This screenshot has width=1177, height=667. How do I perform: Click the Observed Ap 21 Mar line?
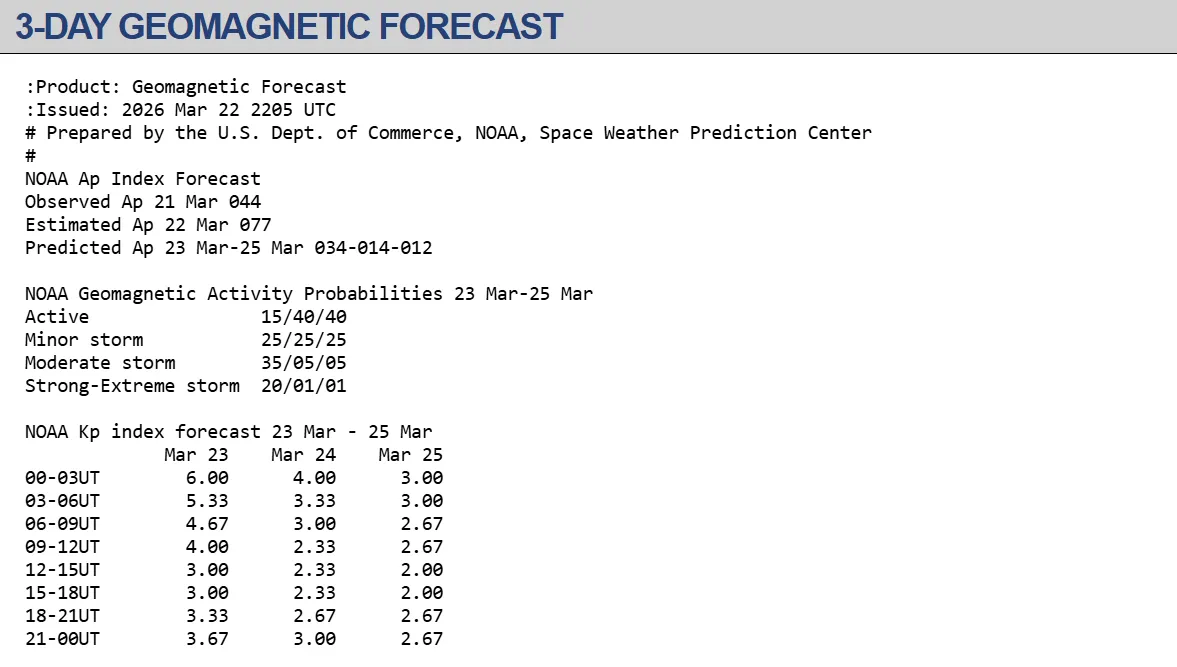click(143, 202)
